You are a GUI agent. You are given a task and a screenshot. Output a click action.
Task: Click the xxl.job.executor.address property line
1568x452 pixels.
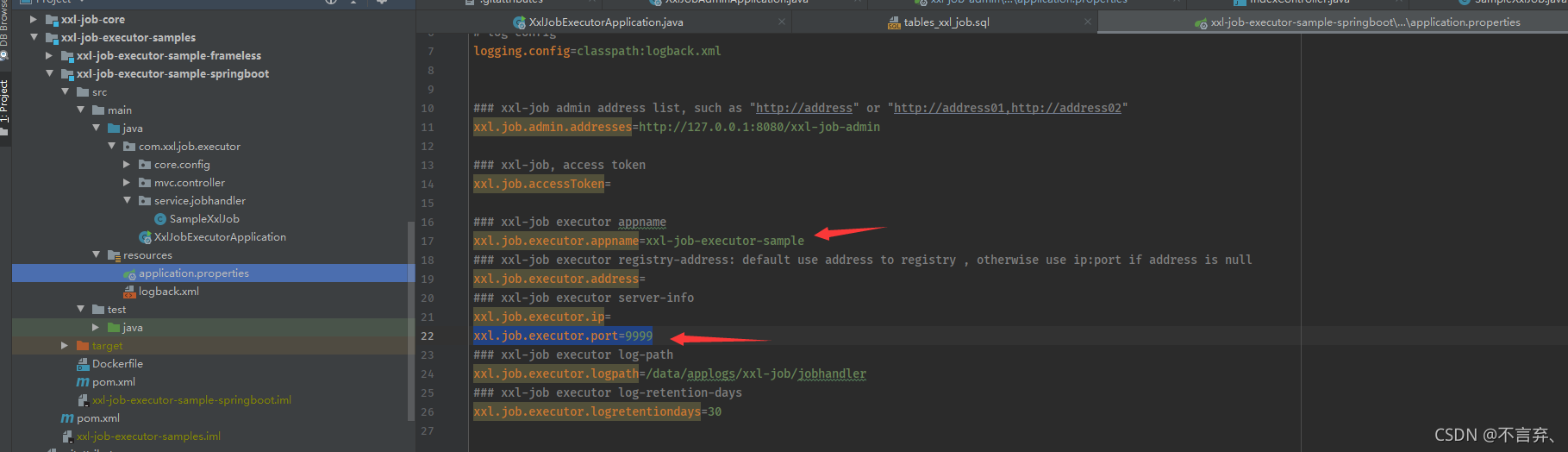click(559, 279)
